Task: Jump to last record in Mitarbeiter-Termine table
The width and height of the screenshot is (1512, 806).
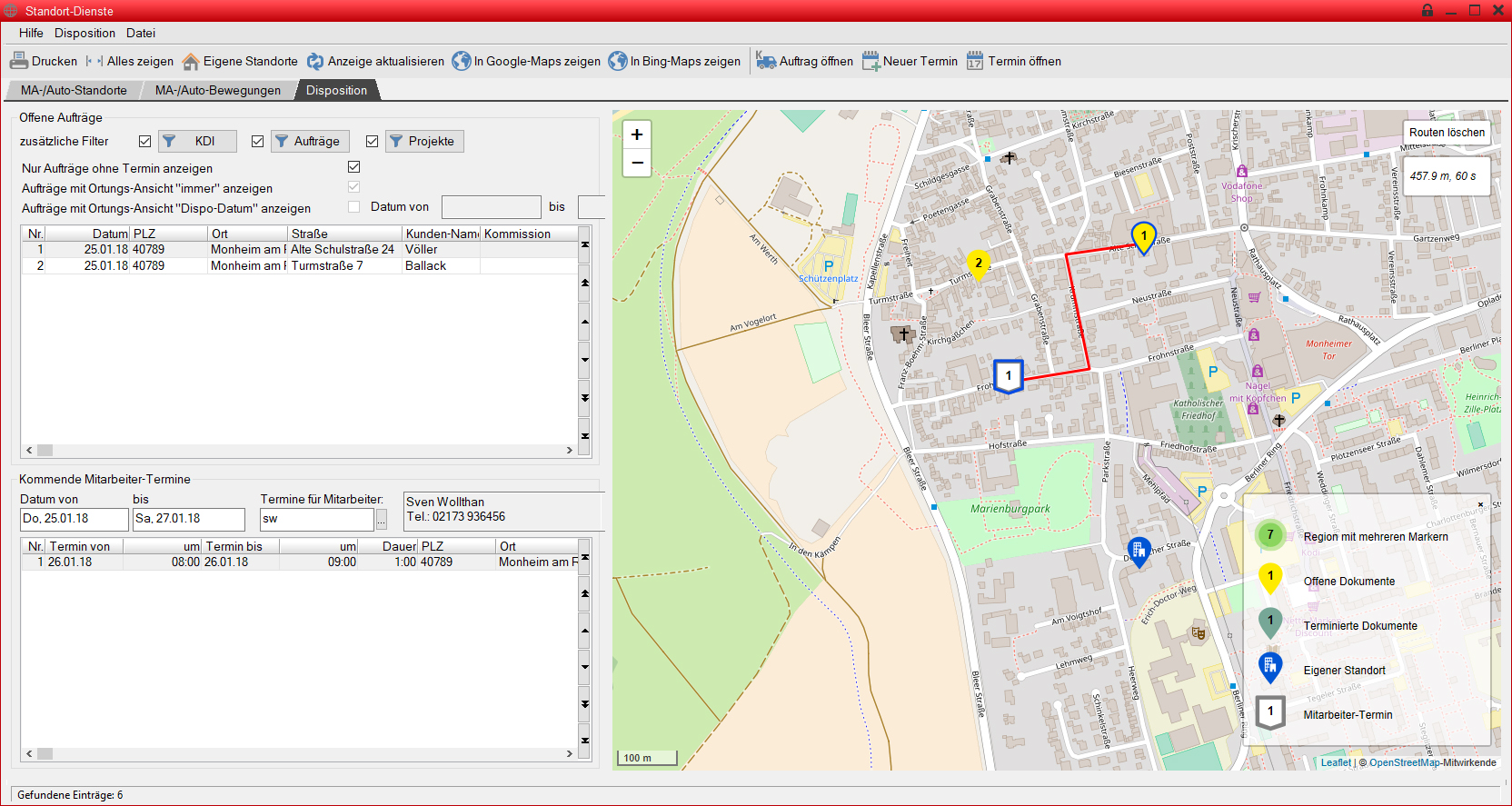Action: [x=585, y=741]
